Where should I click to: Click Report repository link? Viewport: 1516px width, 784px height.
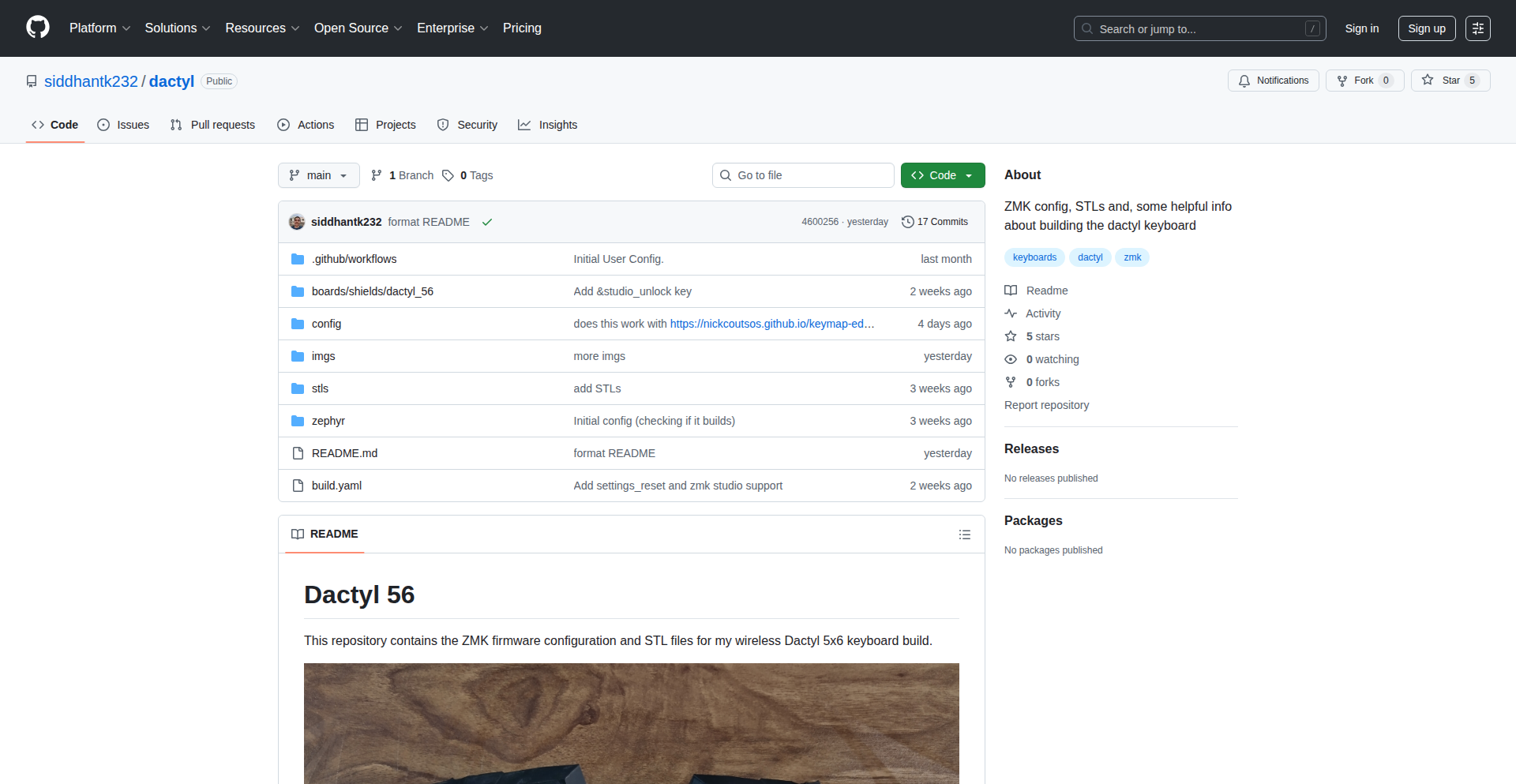coord(1046,405)
